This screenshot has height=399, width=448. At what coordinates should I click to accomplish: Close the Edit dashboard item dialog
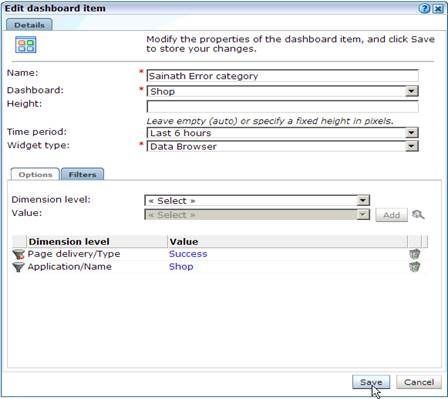(x=438, y=9)
